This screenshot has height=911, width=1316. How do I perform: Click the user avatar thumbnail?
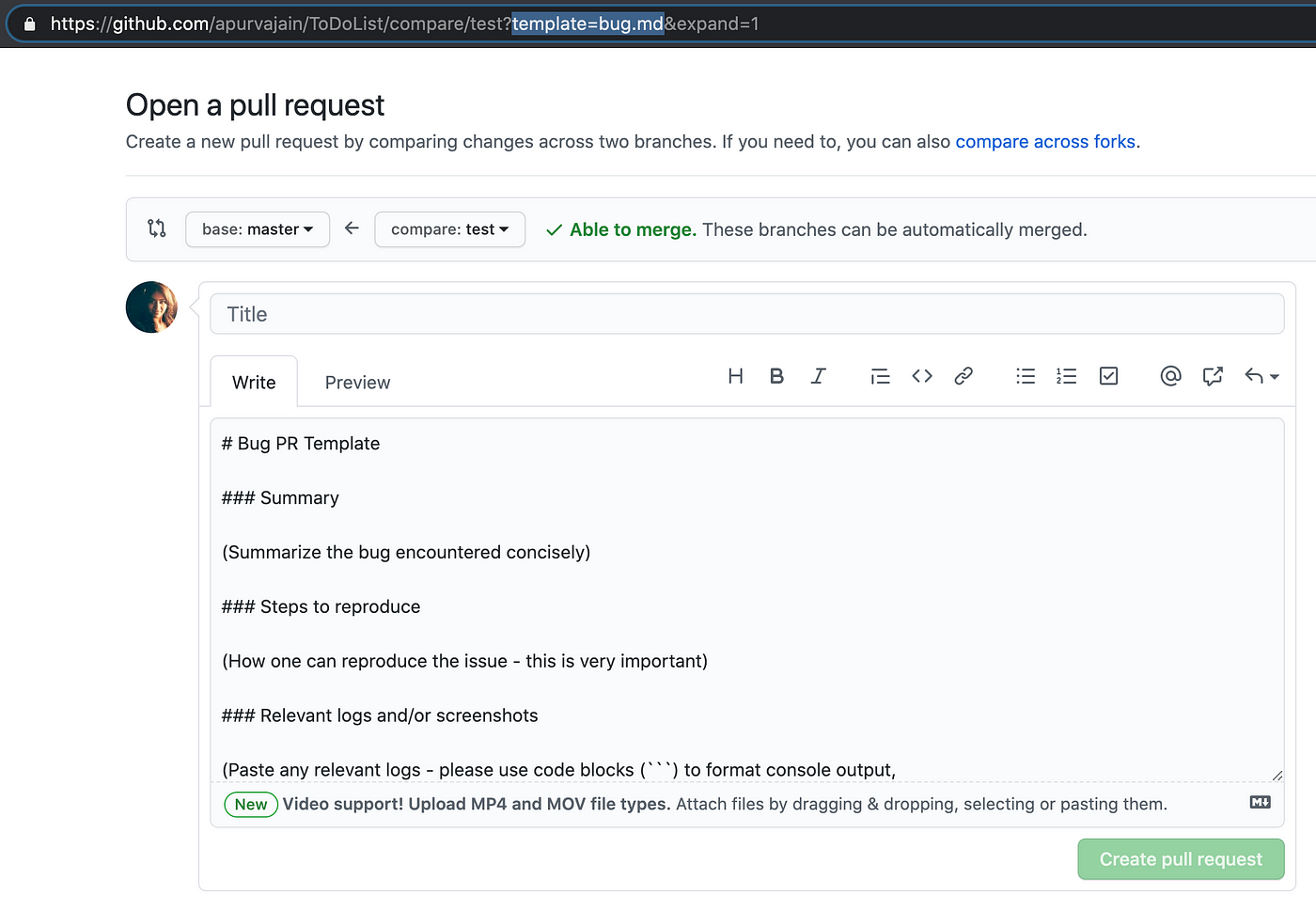(x=151, y=306)
